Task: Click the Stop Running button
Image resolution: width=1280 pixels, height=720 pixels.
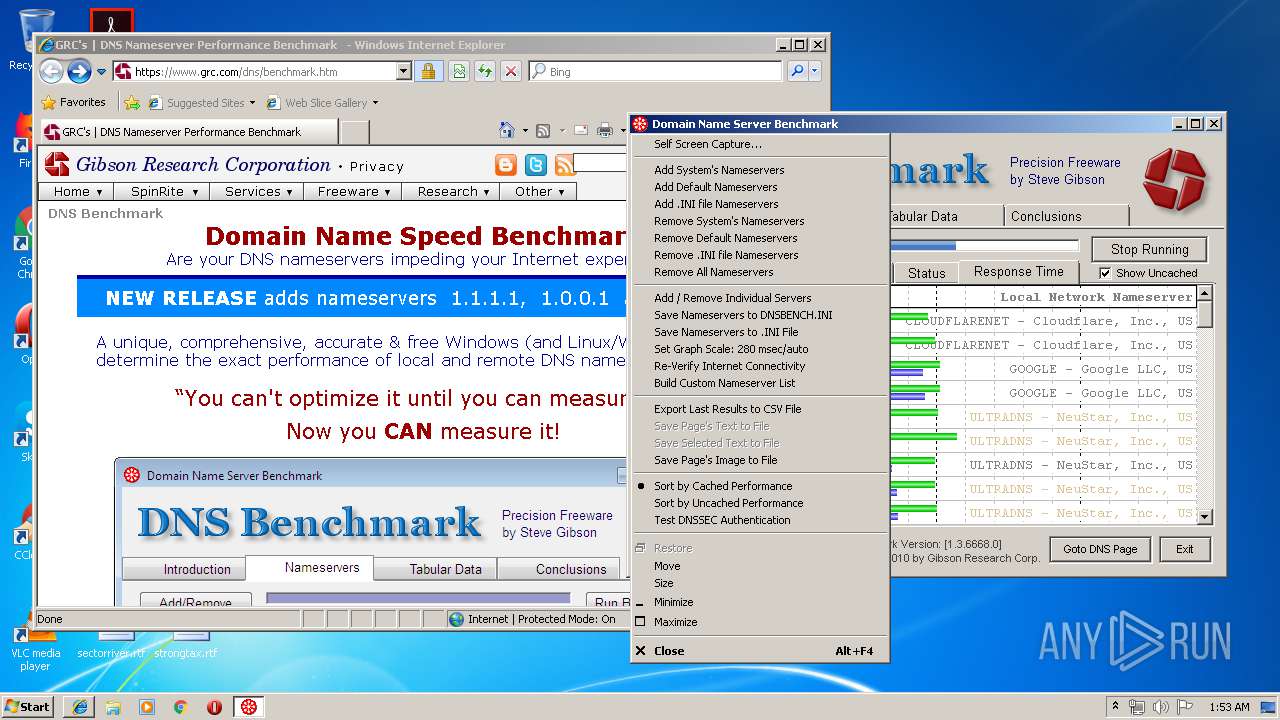Action: click(1149, 249)
